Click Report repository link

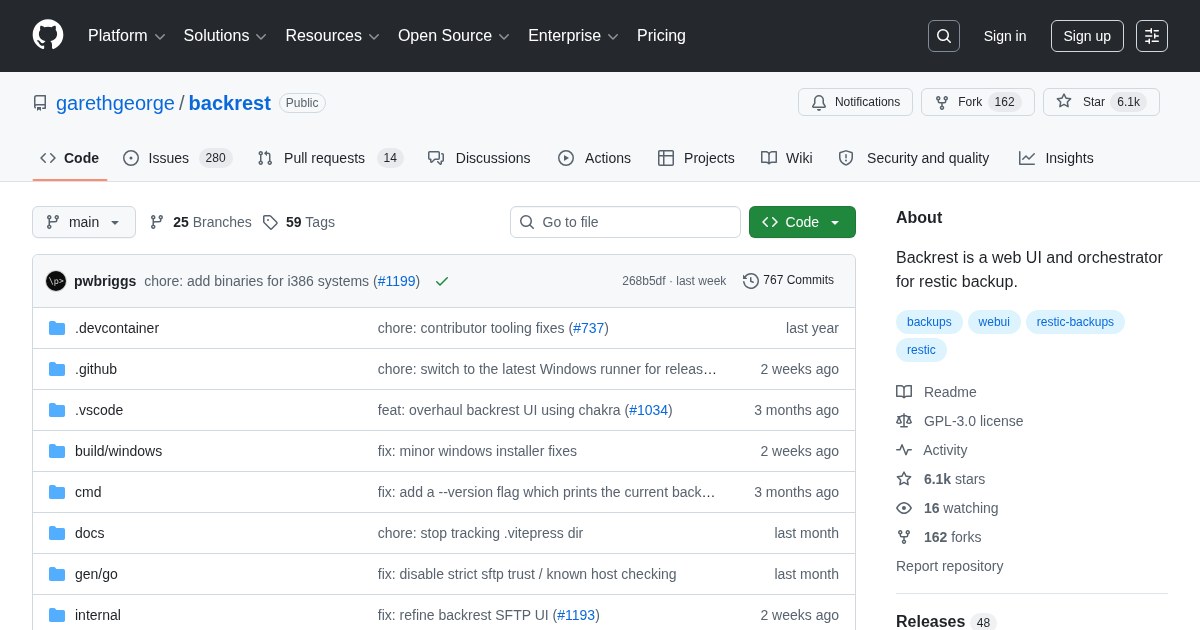949,566
